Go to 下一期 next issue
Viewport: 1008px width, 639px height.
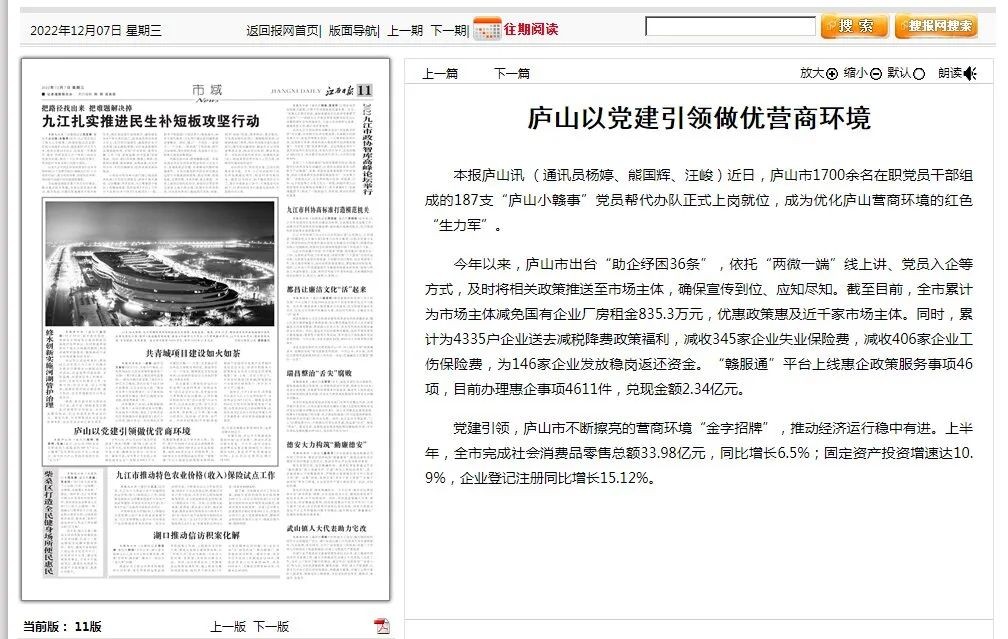(448, 30)
